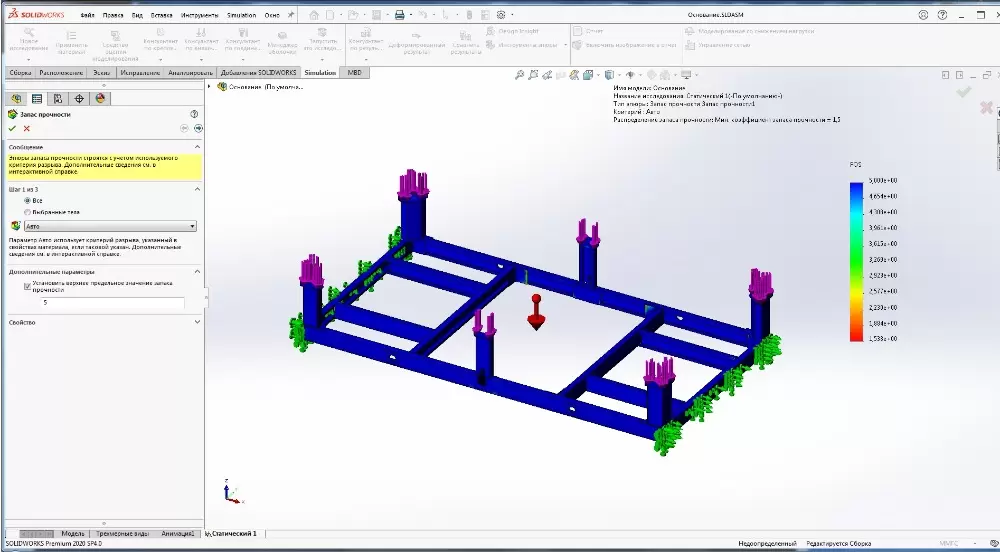Expand the Основание tree node in viewport
This screenshot has width=1000, height=552.
(209, 87)
